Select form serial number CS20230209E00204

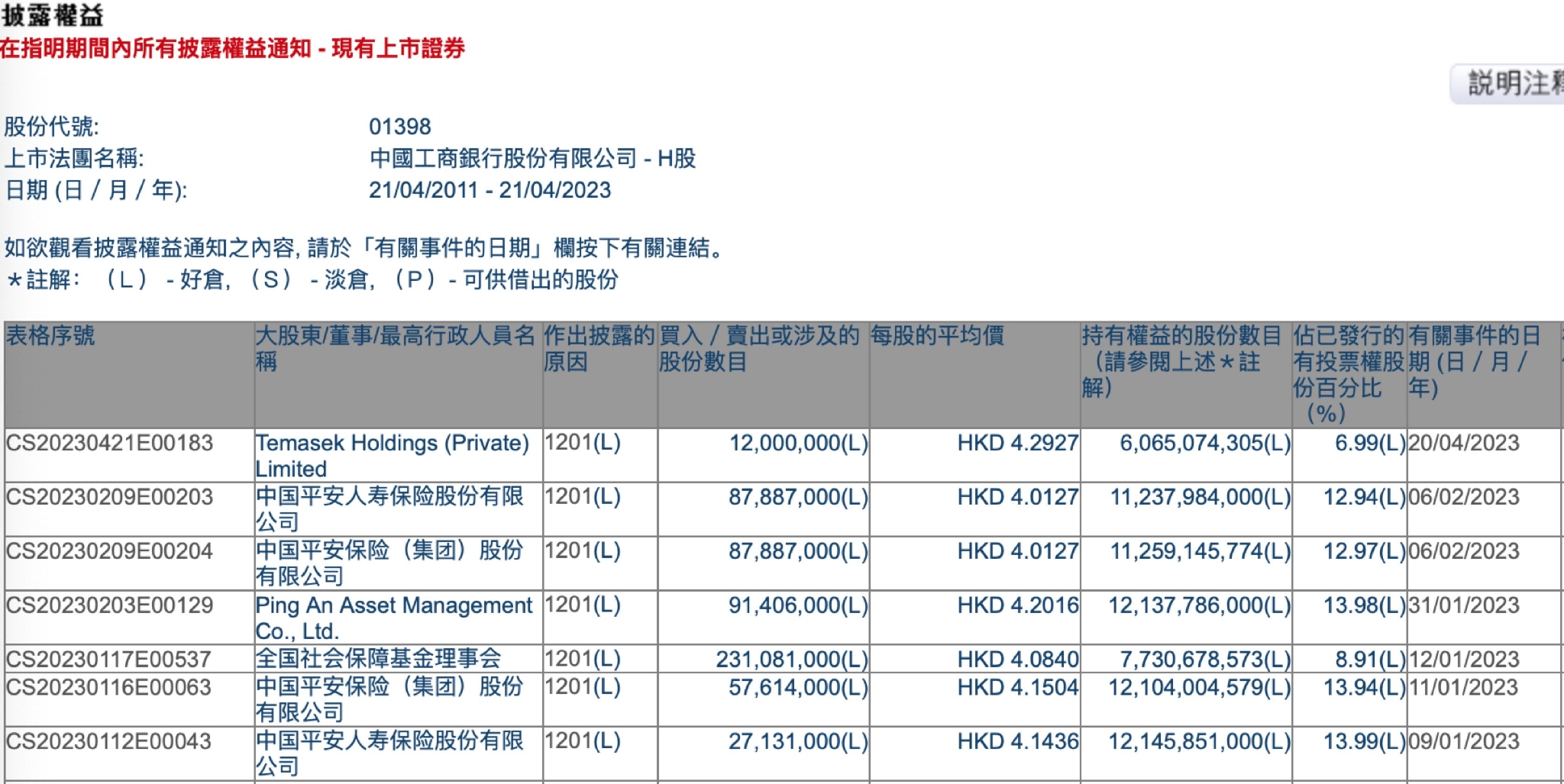109,551
